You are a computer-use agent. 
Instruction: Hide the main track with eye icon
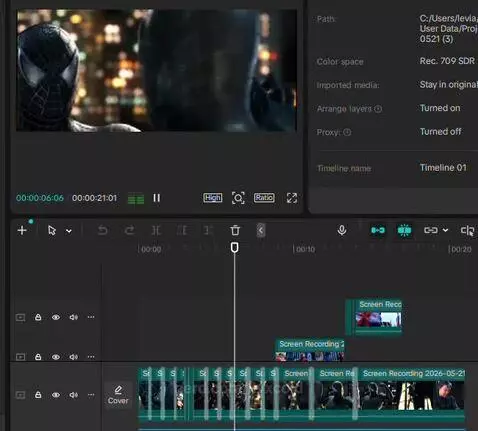56,395
